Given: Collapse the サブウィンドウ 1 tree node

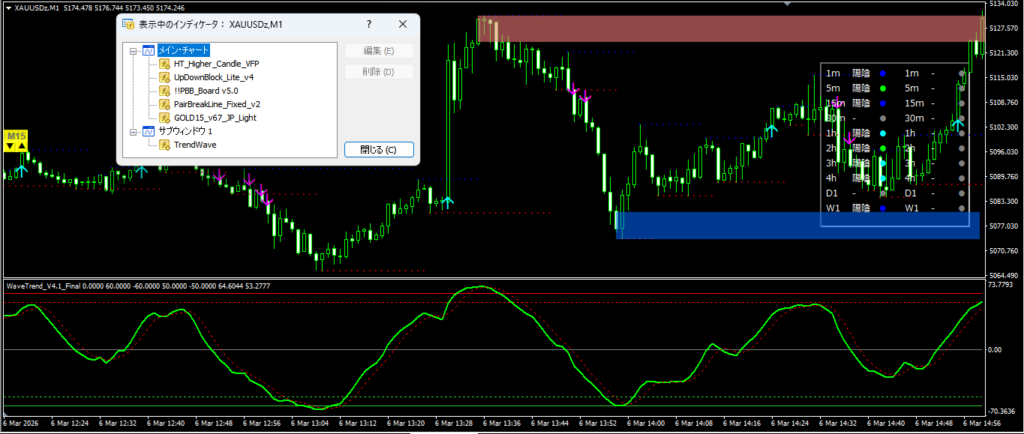Looking at the screenshot, I should tap(133, 131).
